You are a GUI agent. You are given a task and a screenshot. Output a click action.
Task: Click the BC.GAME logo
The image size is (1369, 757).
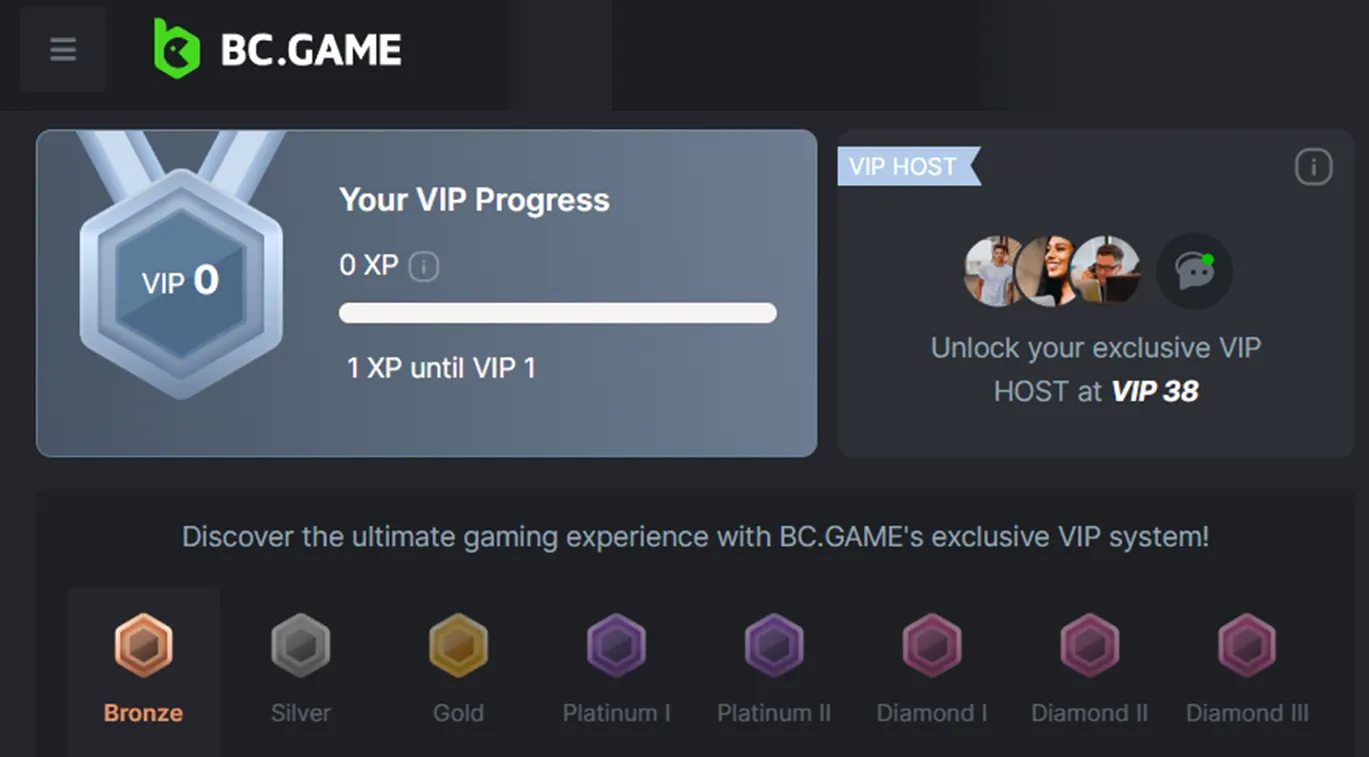(277, 46)
